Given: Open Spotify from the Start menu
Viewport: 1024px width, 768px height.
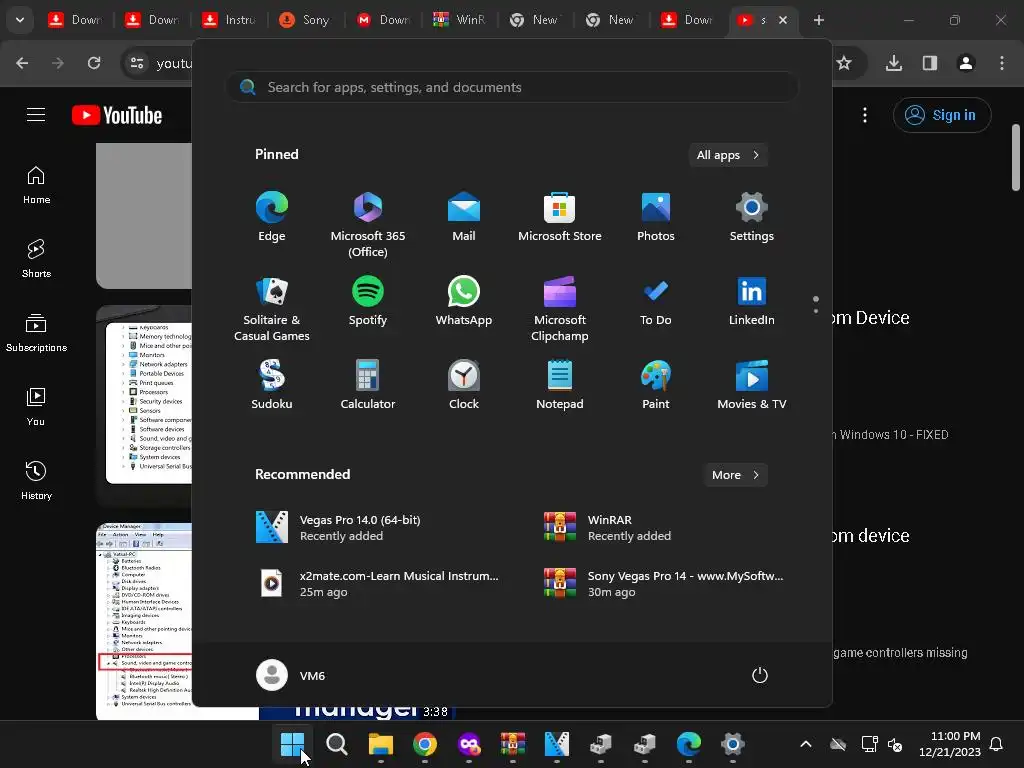Looking at the screenshot, I should (x=368, y=301).
